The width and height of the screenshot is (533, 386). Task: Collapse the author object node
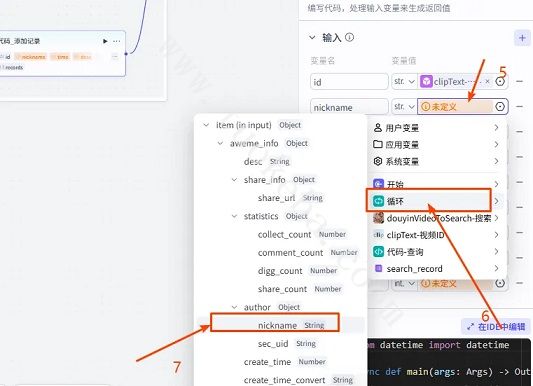(x=234, y=307)
